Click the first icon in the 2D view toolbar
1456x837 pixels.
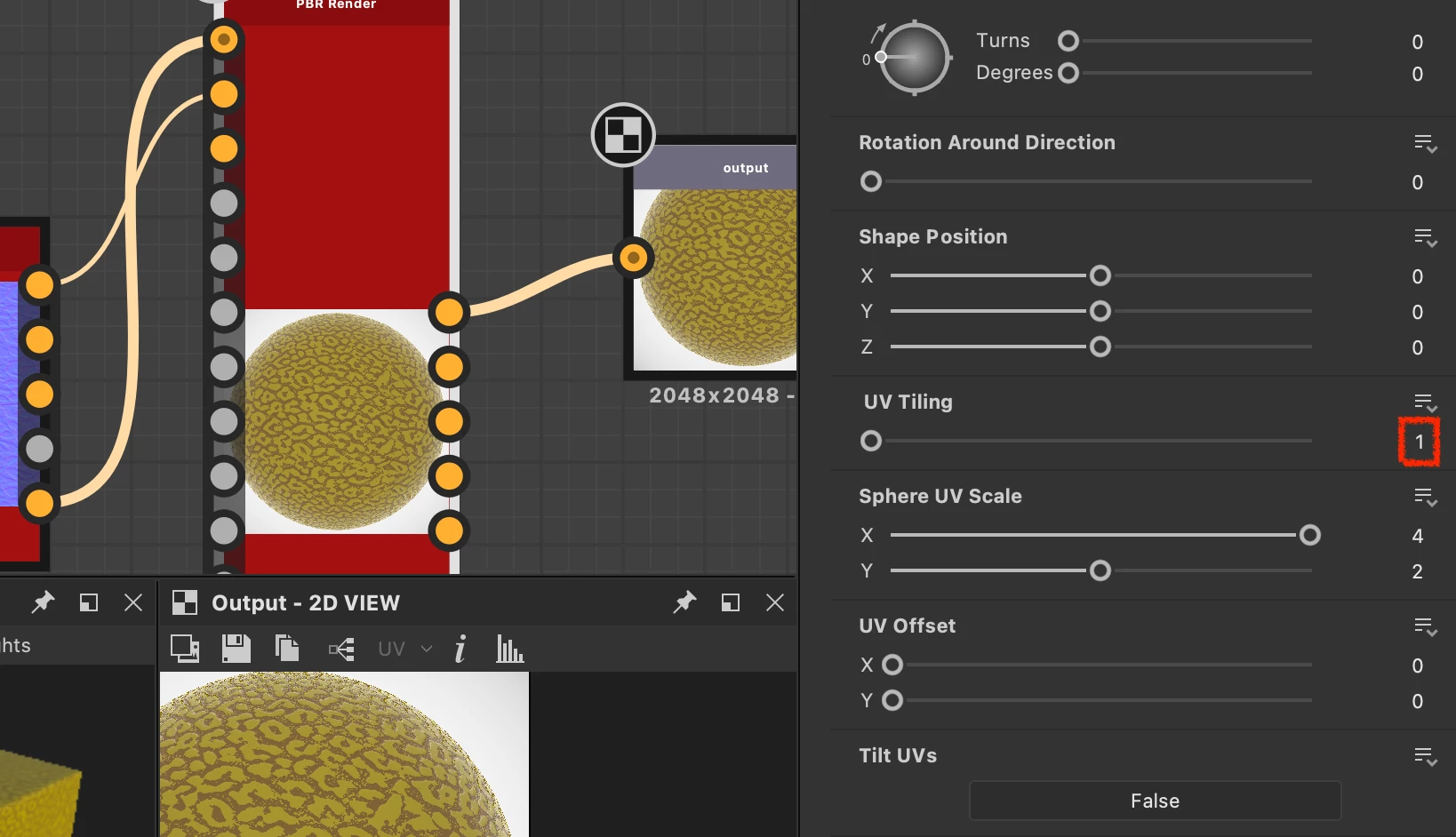click(x=185, y=649)
